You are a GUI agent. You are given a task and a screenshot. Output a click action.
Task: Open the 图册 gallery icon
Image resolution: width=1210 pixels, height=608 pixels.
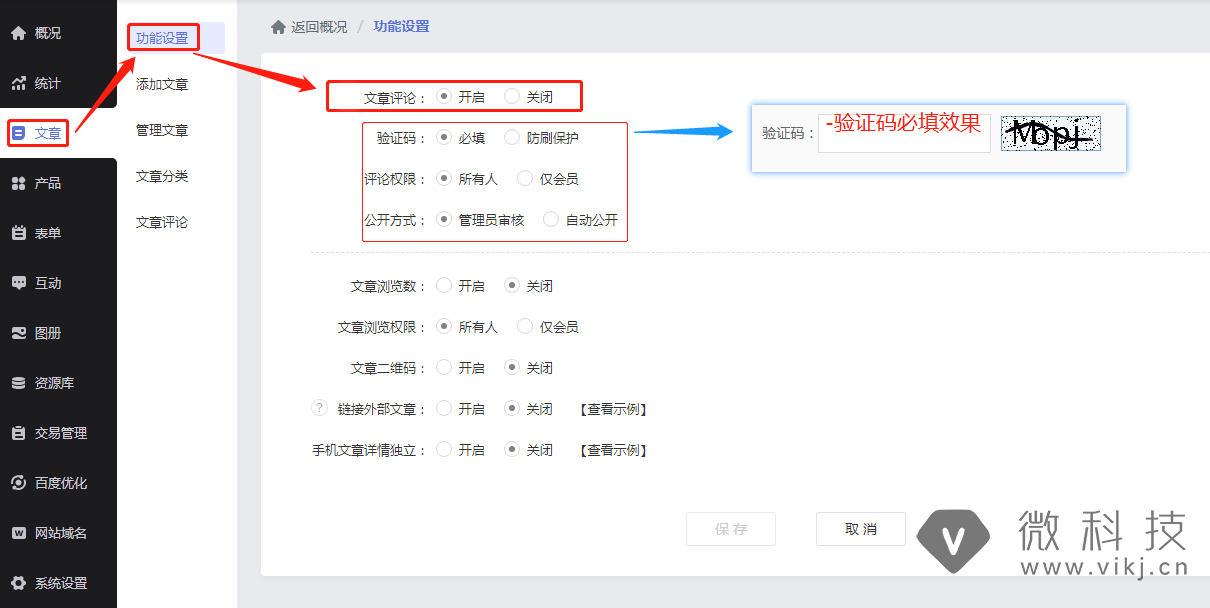click(18, 333)
